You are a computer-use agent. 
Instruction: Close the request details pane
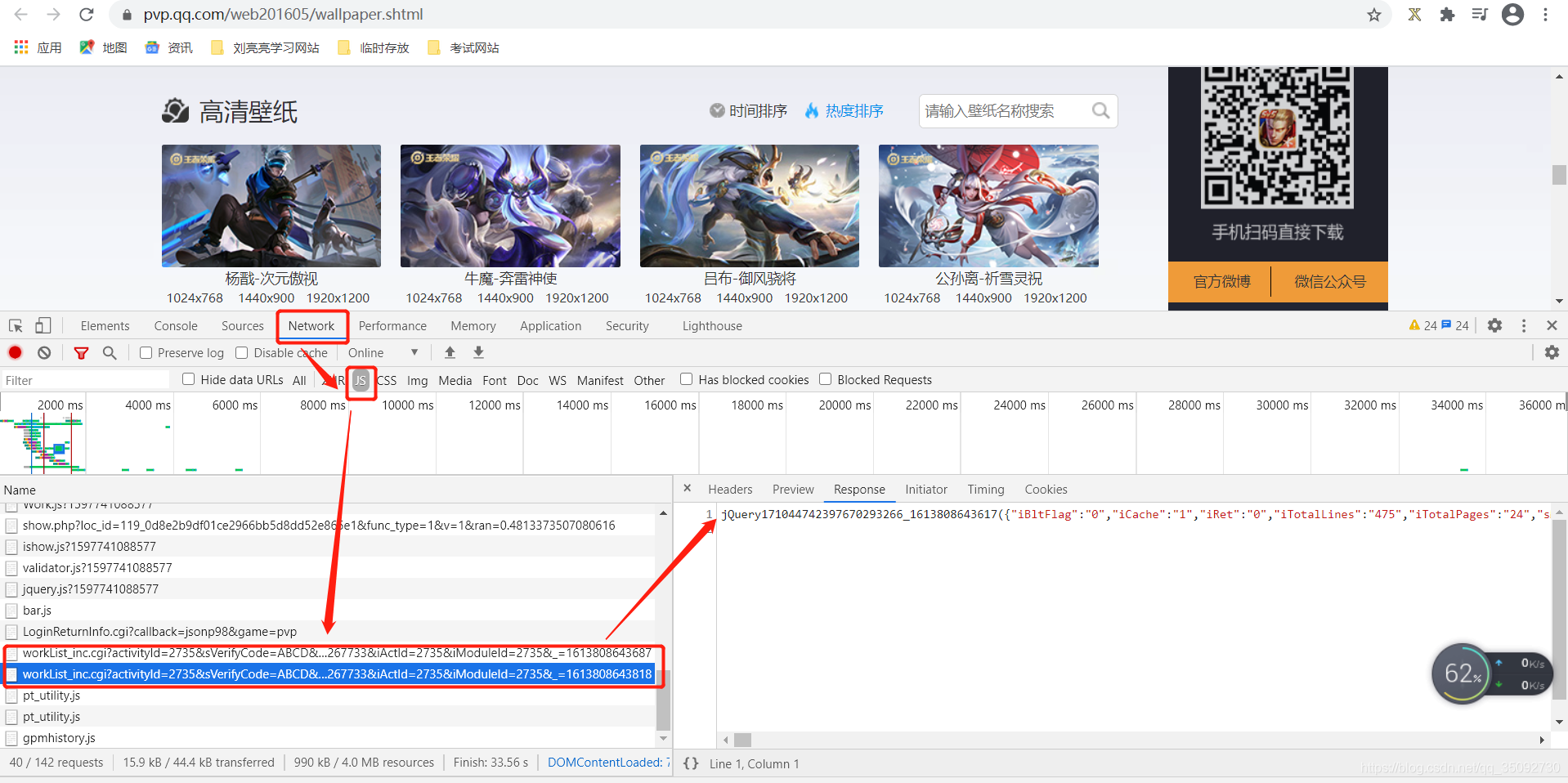(x=688, y=488)
